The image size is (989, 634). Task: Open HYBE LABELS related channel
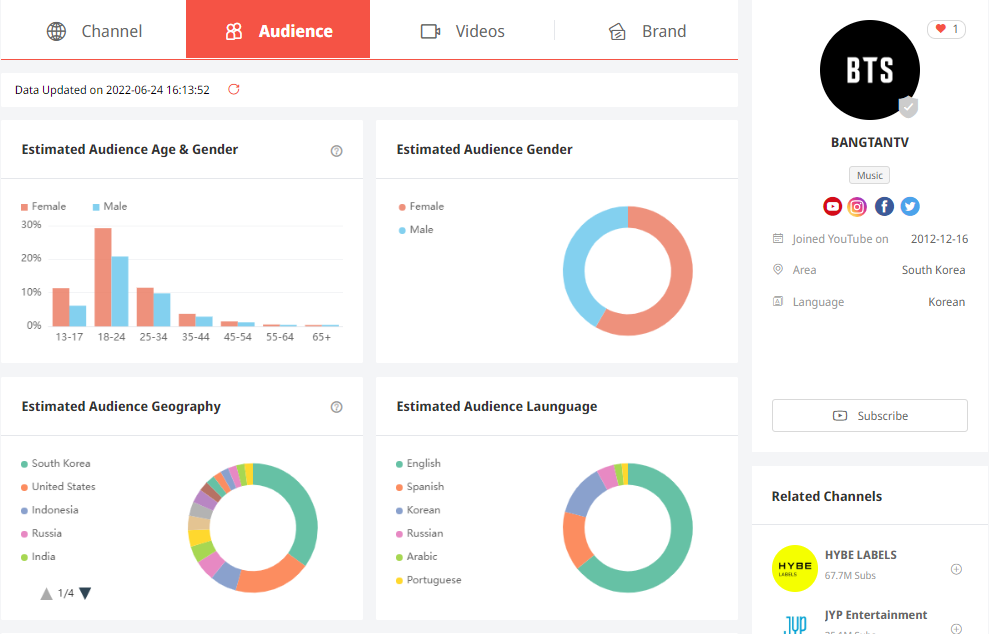click(860, 555)
